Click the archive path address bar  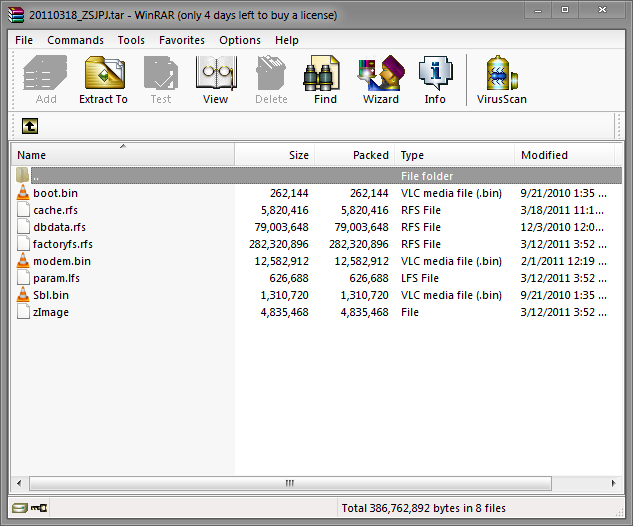point(330,126)
